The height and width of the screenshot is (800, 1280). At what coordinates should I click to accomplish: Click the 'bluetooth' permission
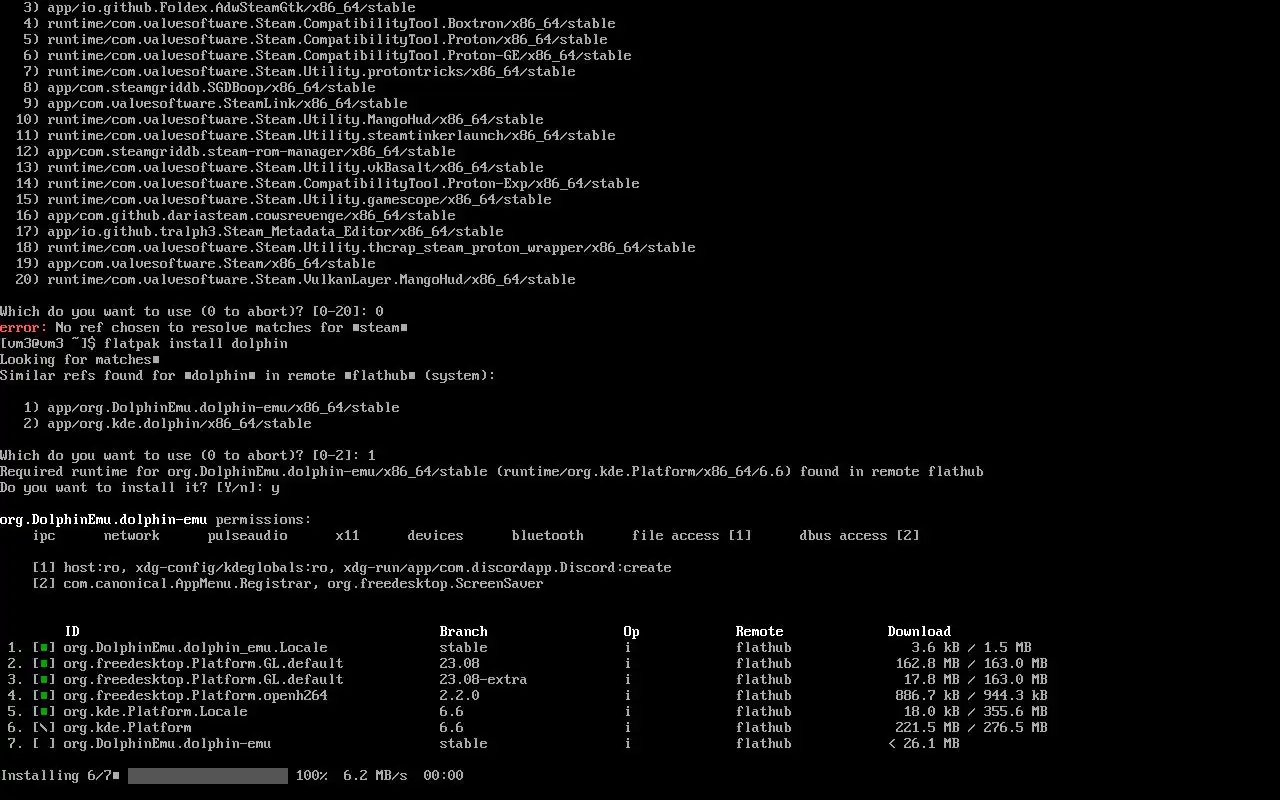(548, 536)
